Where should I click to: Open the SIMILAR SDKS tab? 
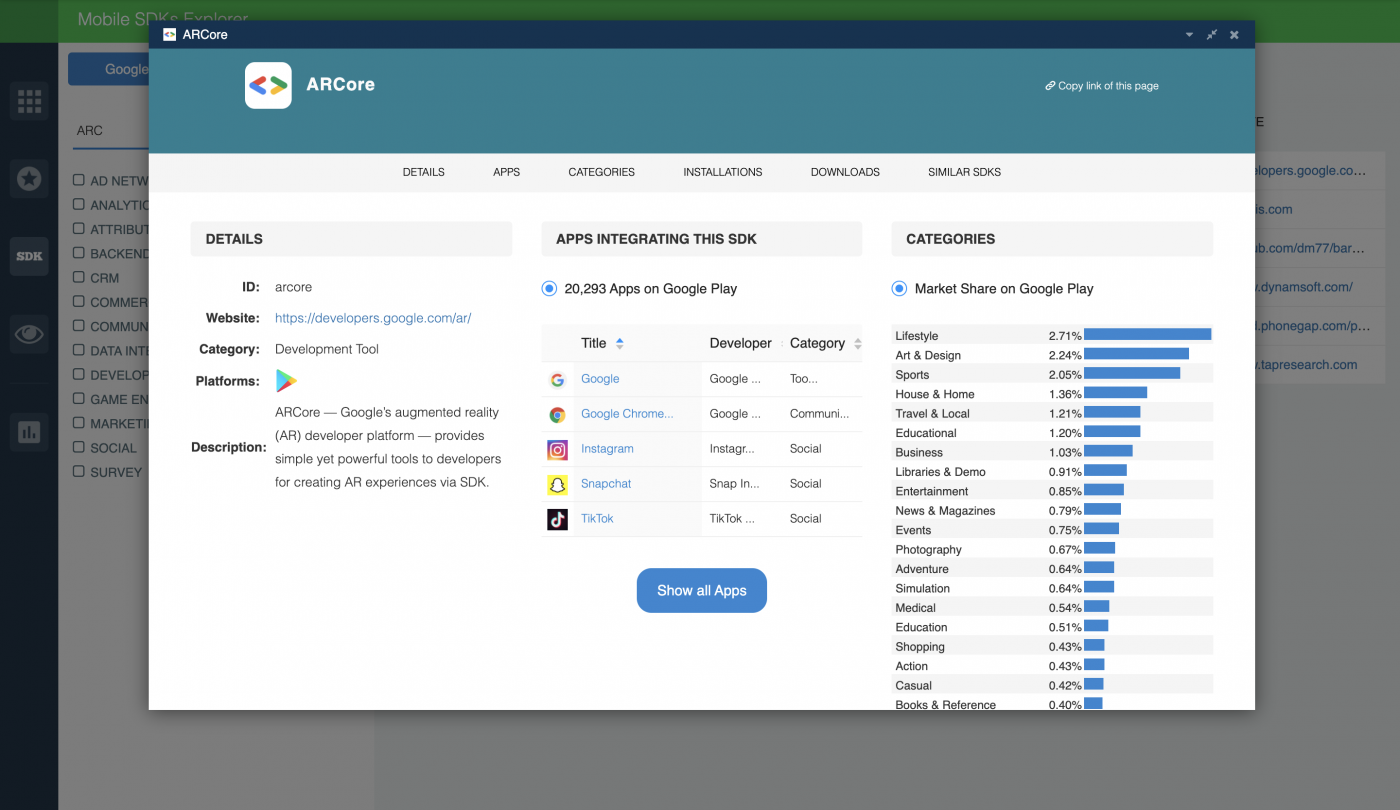964,172
